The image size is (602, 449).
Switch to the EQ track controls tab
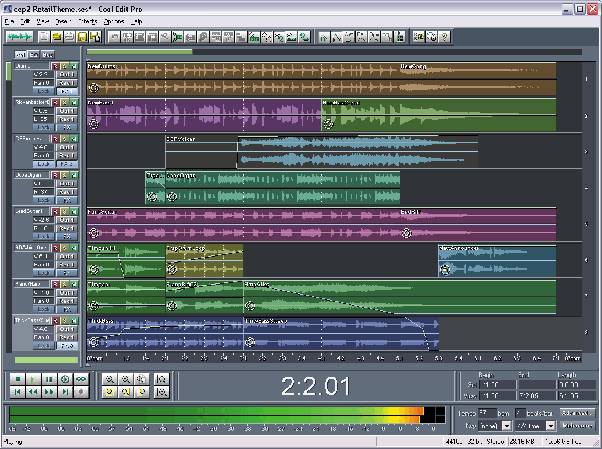[33, 53]
